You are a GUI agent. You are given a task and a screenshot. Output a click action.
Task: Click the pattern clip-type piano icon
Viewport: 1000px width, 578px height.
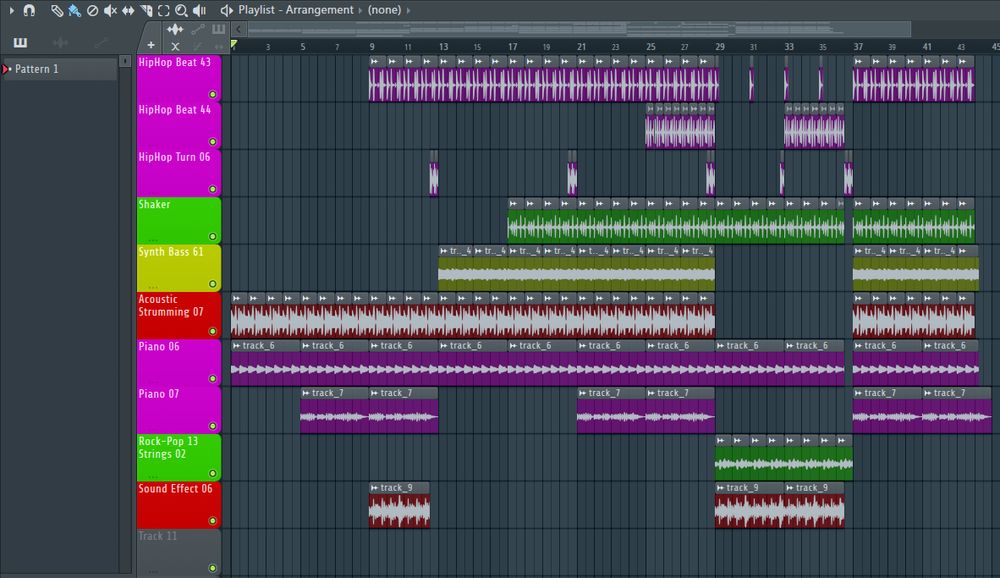[219, 29]
